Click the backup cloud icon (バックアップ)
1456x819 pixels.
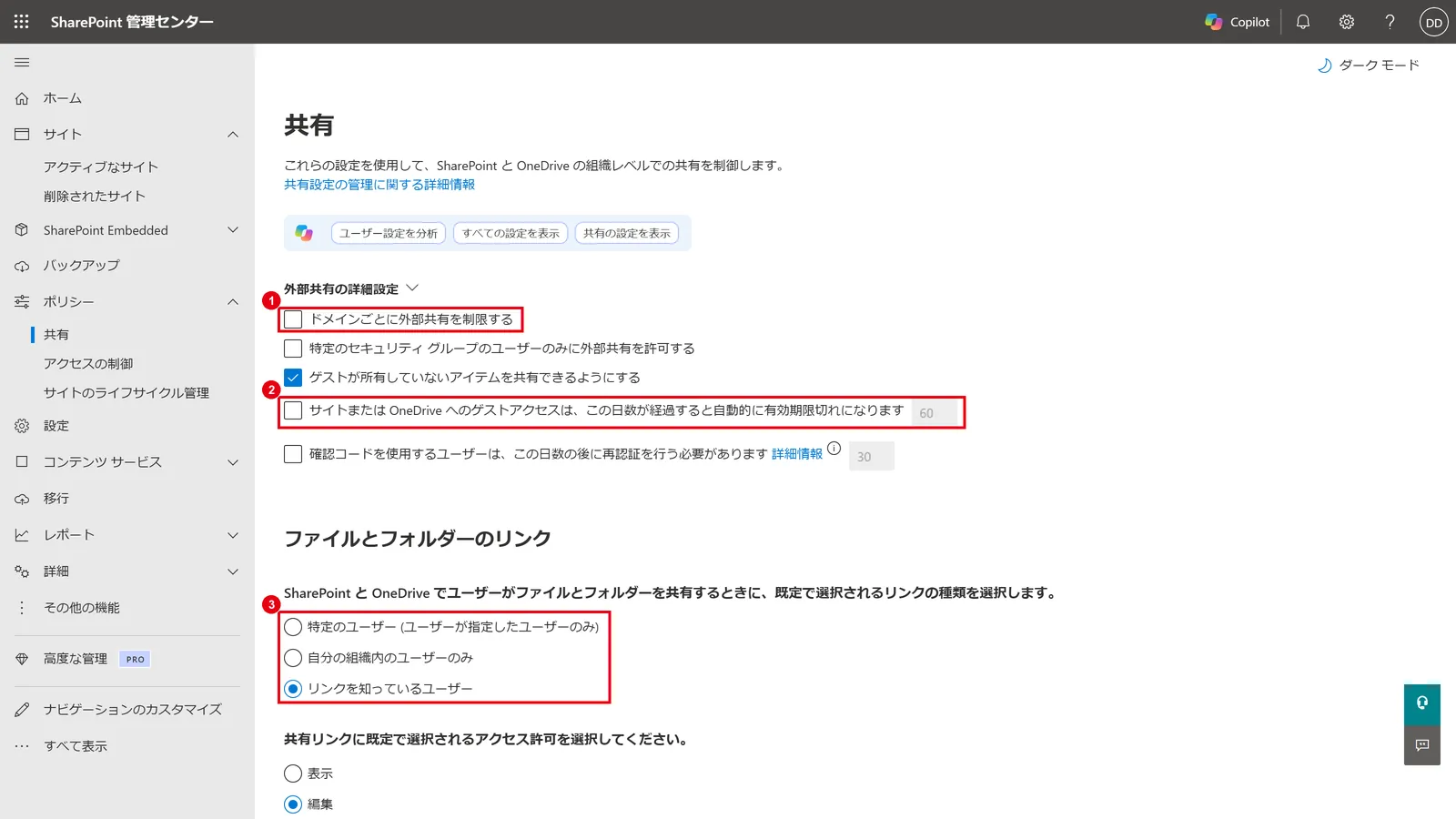coord(22,266)
